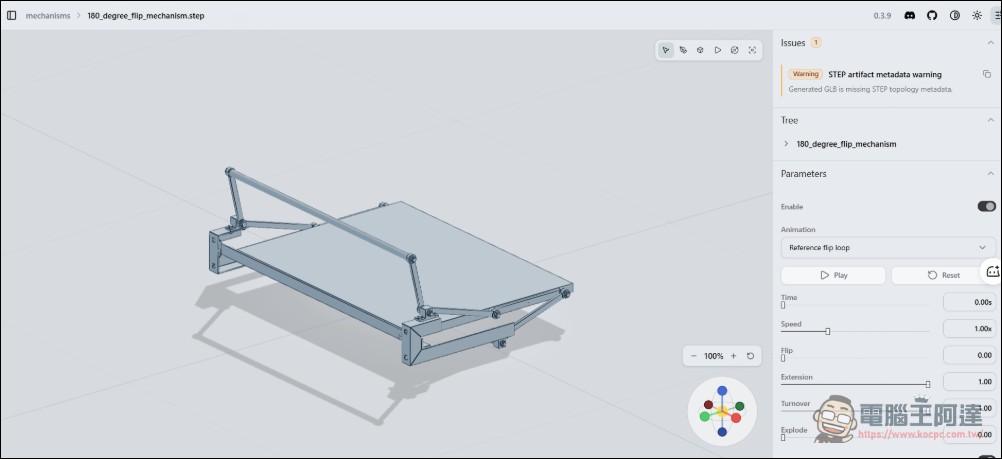Click the Flip value field 0.00
The width and height of the screenshot is (1002, 459).
pos(969,355)
